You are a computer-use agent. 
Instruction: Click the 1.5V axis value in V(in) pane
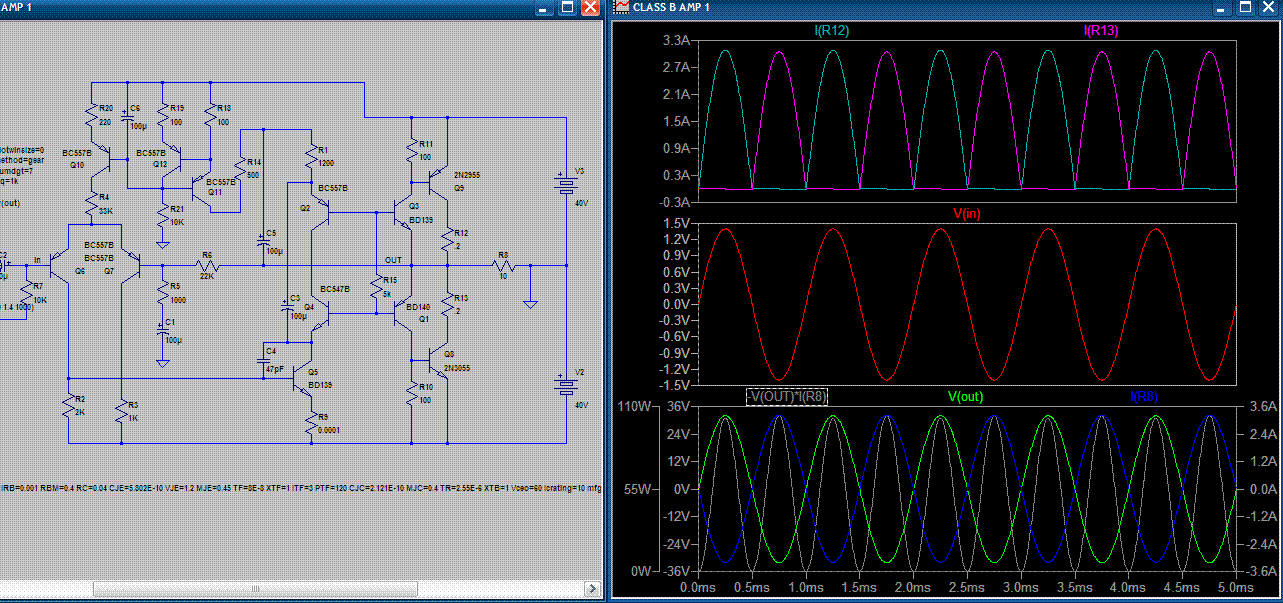pyautogui.click(x=676, y=224)
